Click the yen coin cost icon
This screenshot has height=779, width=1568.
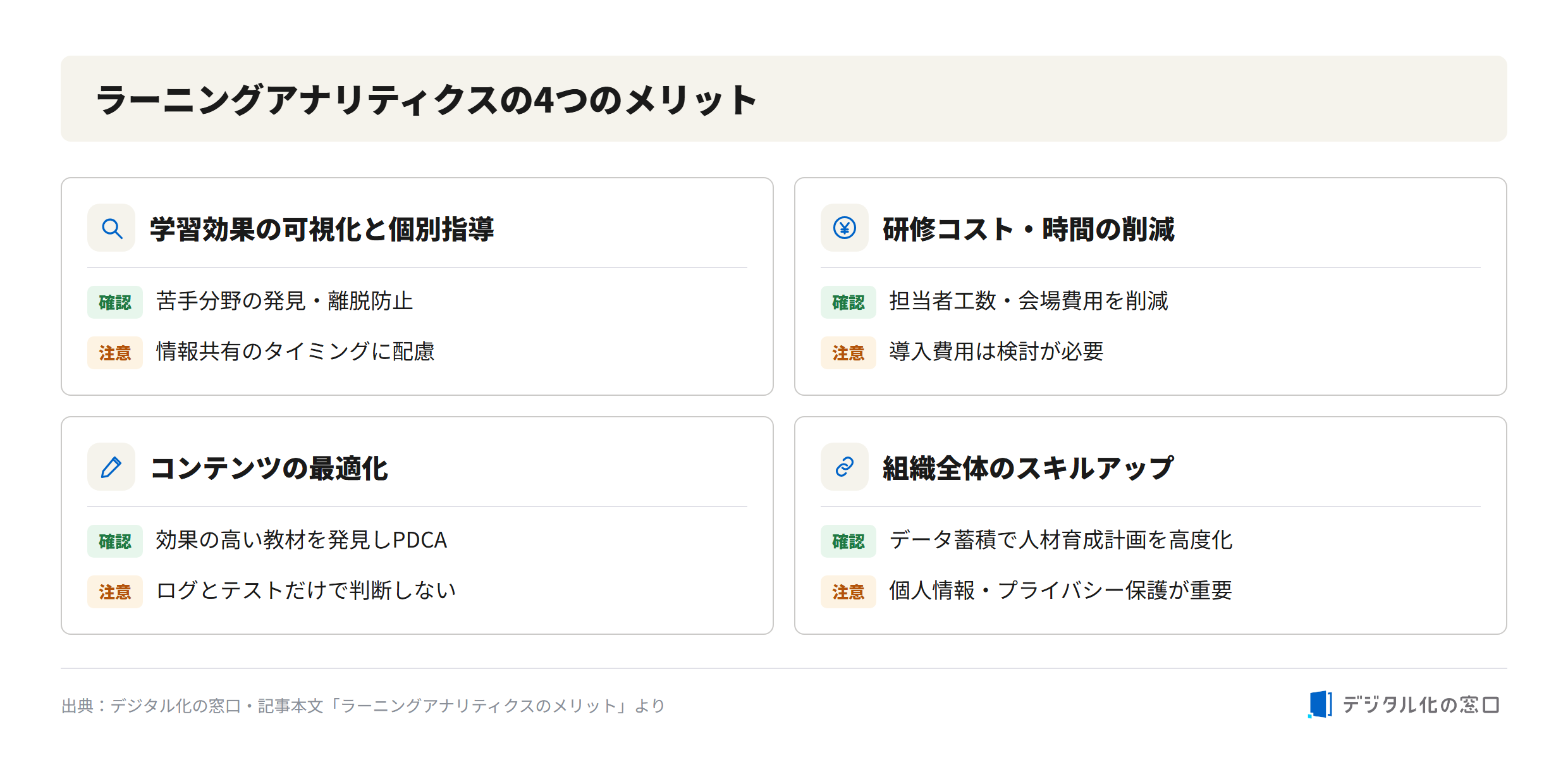845,228
